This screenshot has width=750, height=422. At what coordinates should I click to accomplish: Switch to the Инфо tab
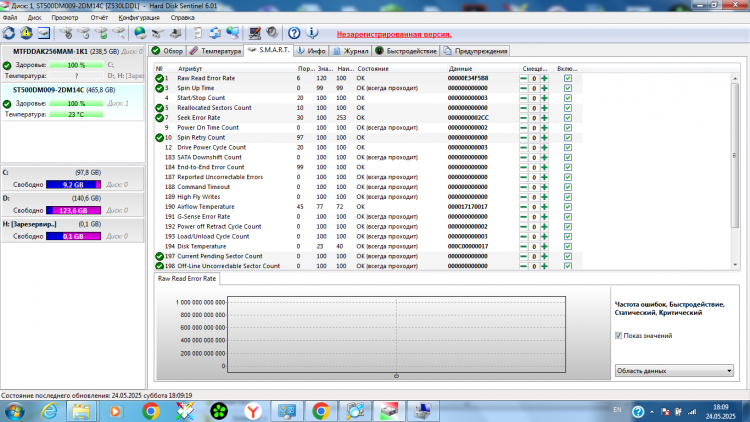[311, 51]
